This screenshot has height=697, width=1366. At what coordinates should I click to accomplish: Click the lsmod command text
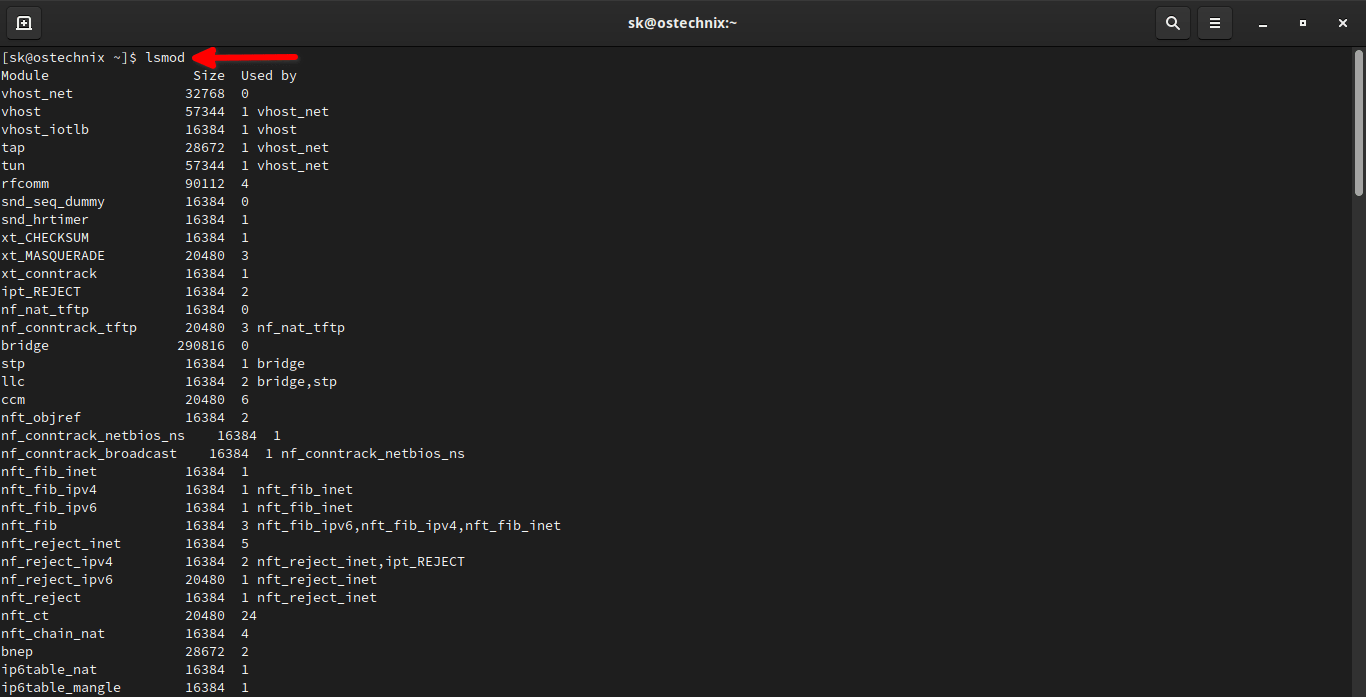click(164, 57)
